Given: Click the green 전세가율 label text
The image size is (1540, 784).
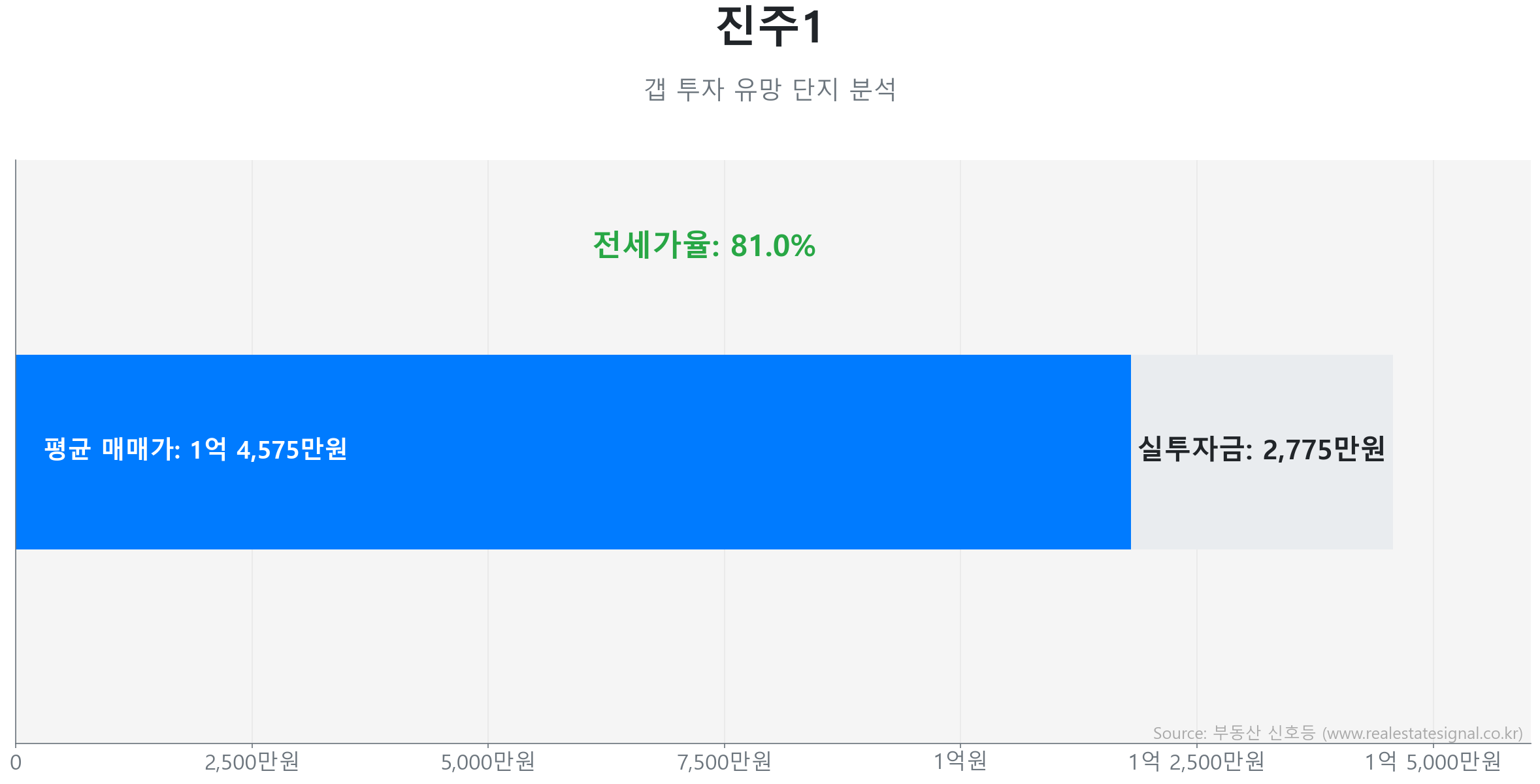Looking at the screenshot, I should [655, 246].
